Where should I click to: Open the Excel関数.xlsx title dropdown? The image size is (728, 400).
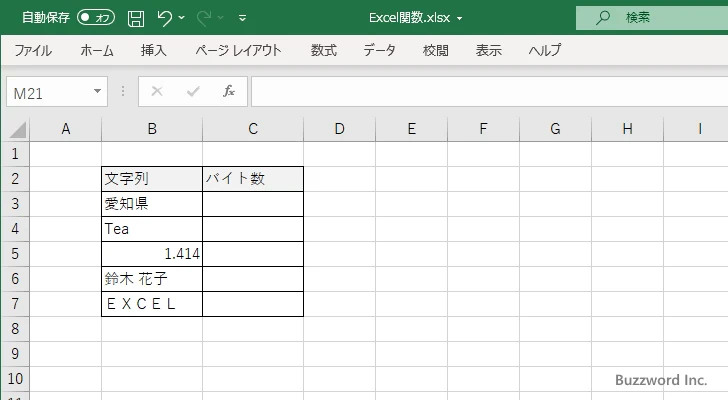pyautogui.click(x=460, y=19)
